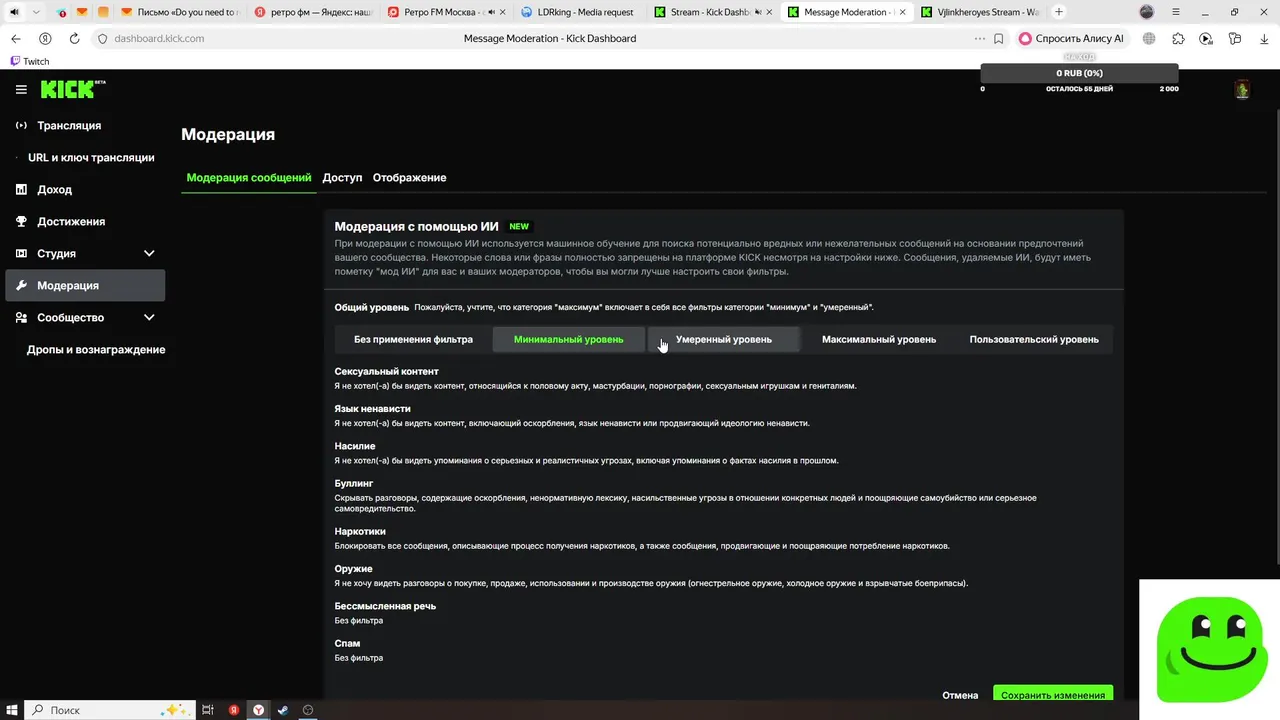This screenshot has width=1280, height=720.
Task: Click the Сексуальный контент heading
Action: 386,371
